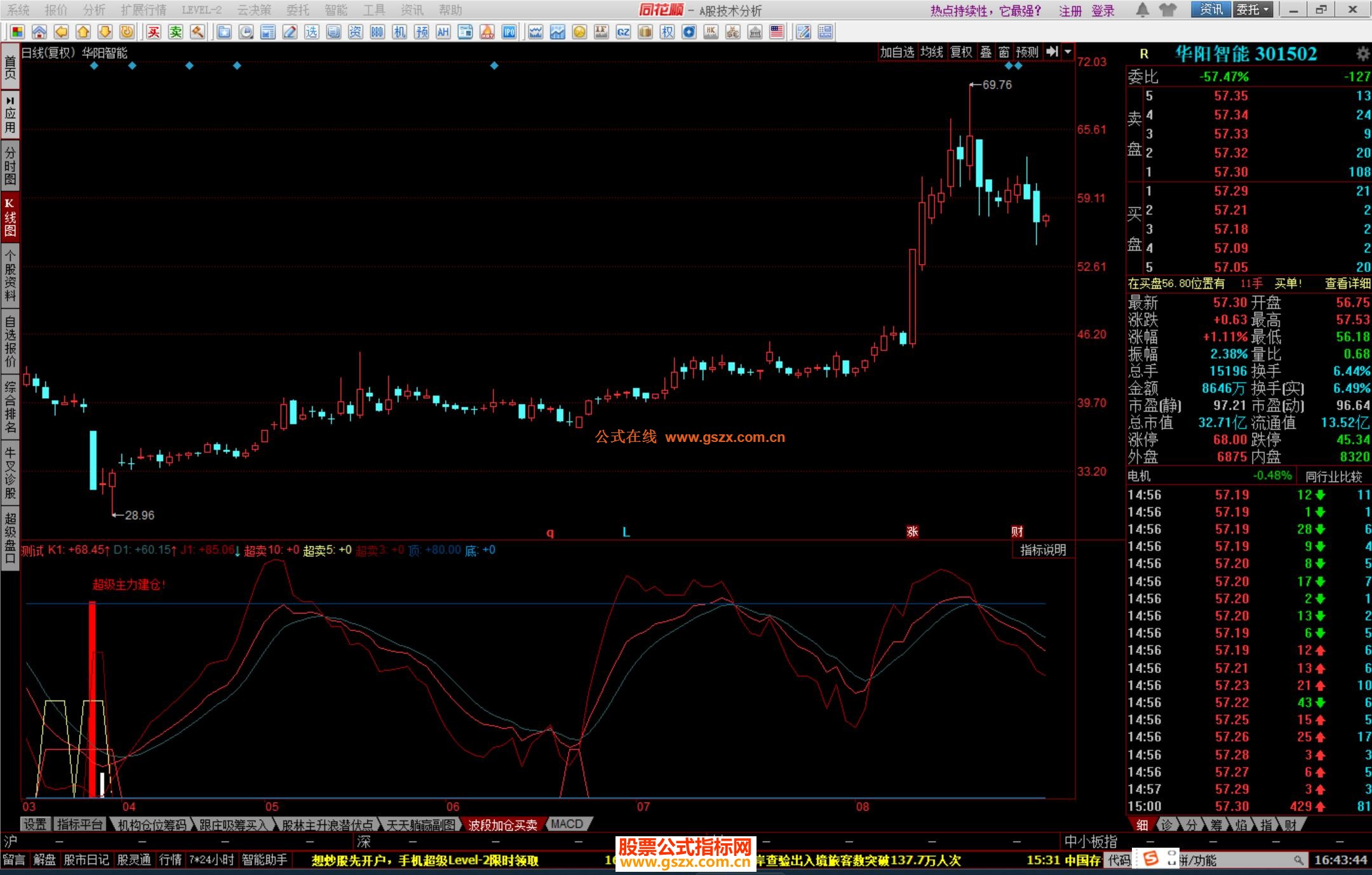Click the green 卖 sell icon
This screenshot has width=1372, height=875.
pyautogui.click(x=176, y=32)
